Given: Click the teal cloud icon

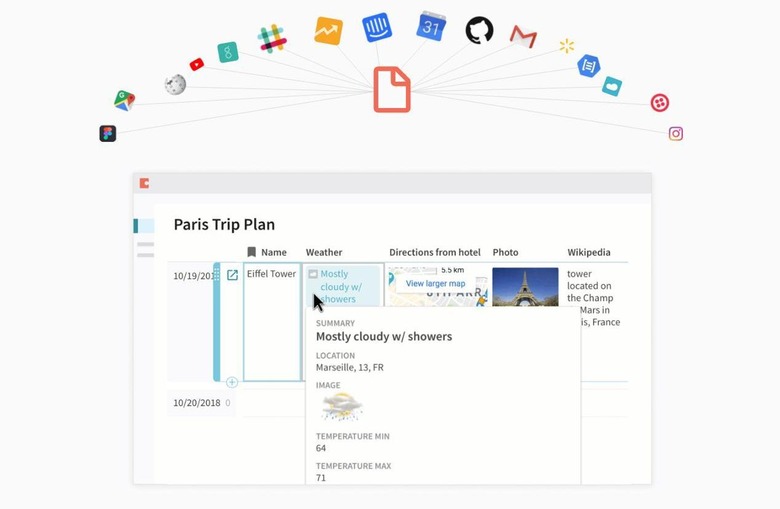Looking at the screenshot, I should click(x=612, y=86).
